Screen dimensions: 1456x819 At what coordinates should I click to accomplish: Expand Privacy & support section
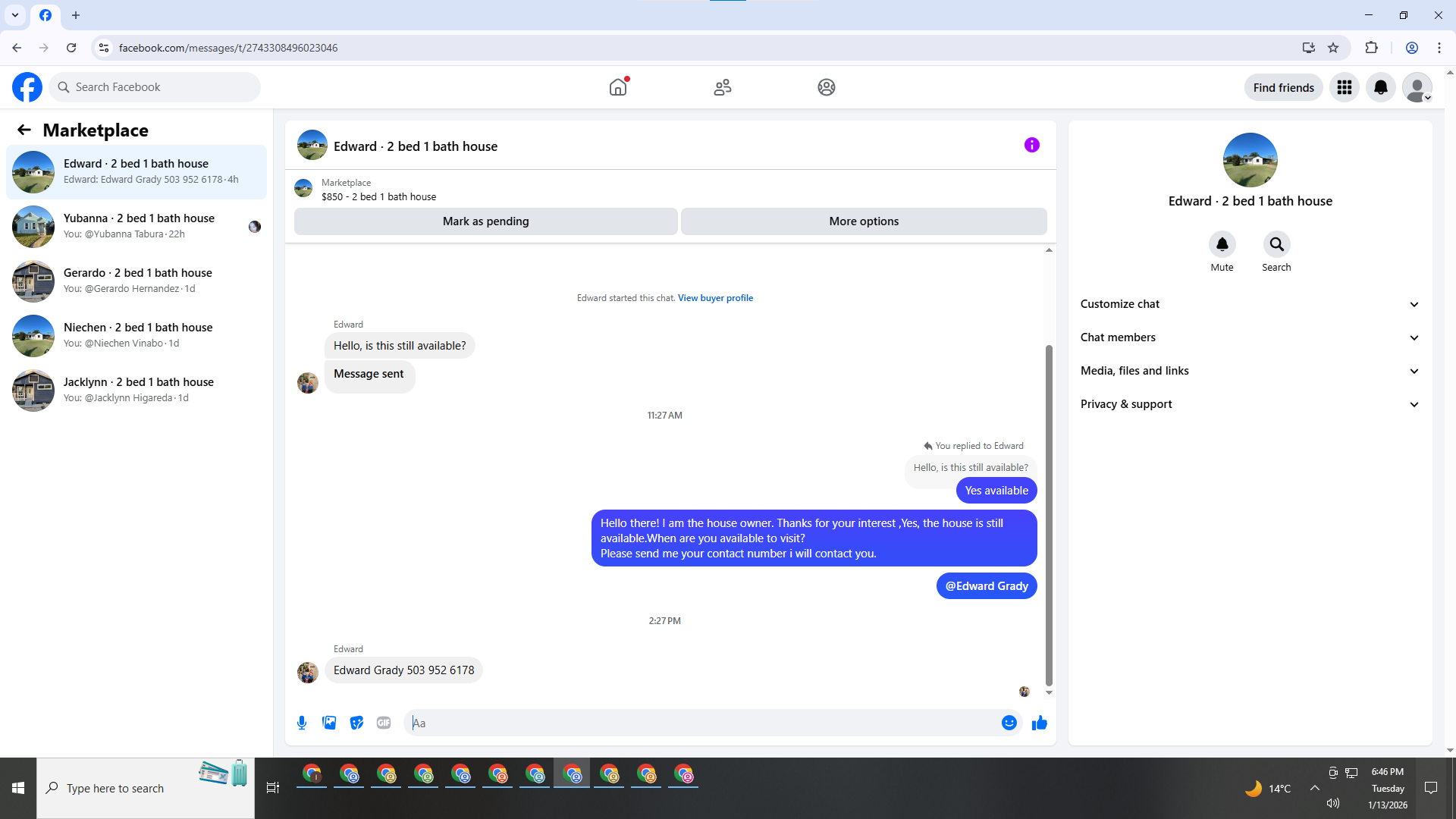tap(1250, 404)
